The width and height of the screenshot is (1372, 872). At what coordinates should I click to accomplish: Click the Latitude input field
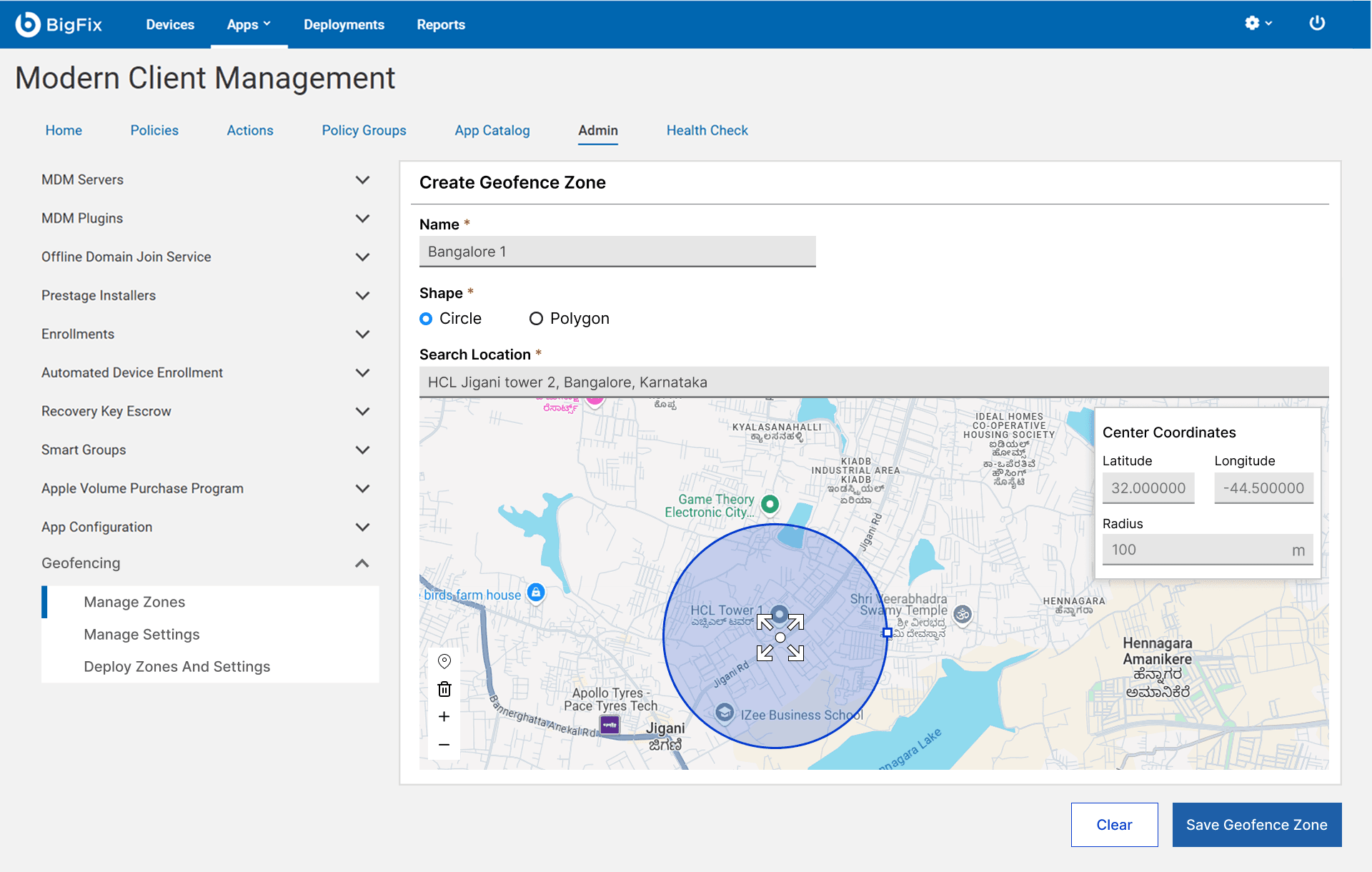(1148, 488)
